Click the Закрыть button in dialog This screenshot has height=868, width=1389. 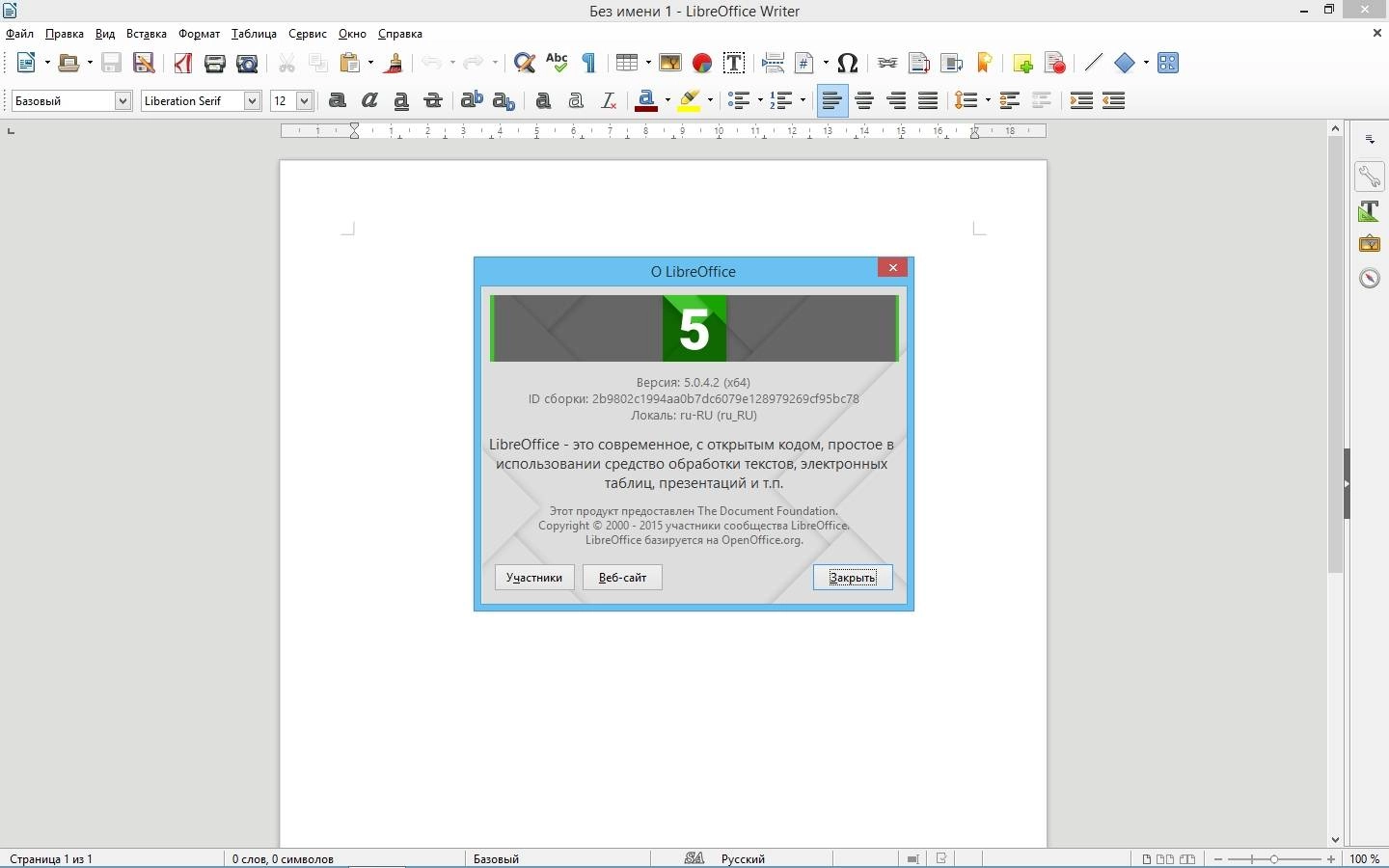click(853, 578)
